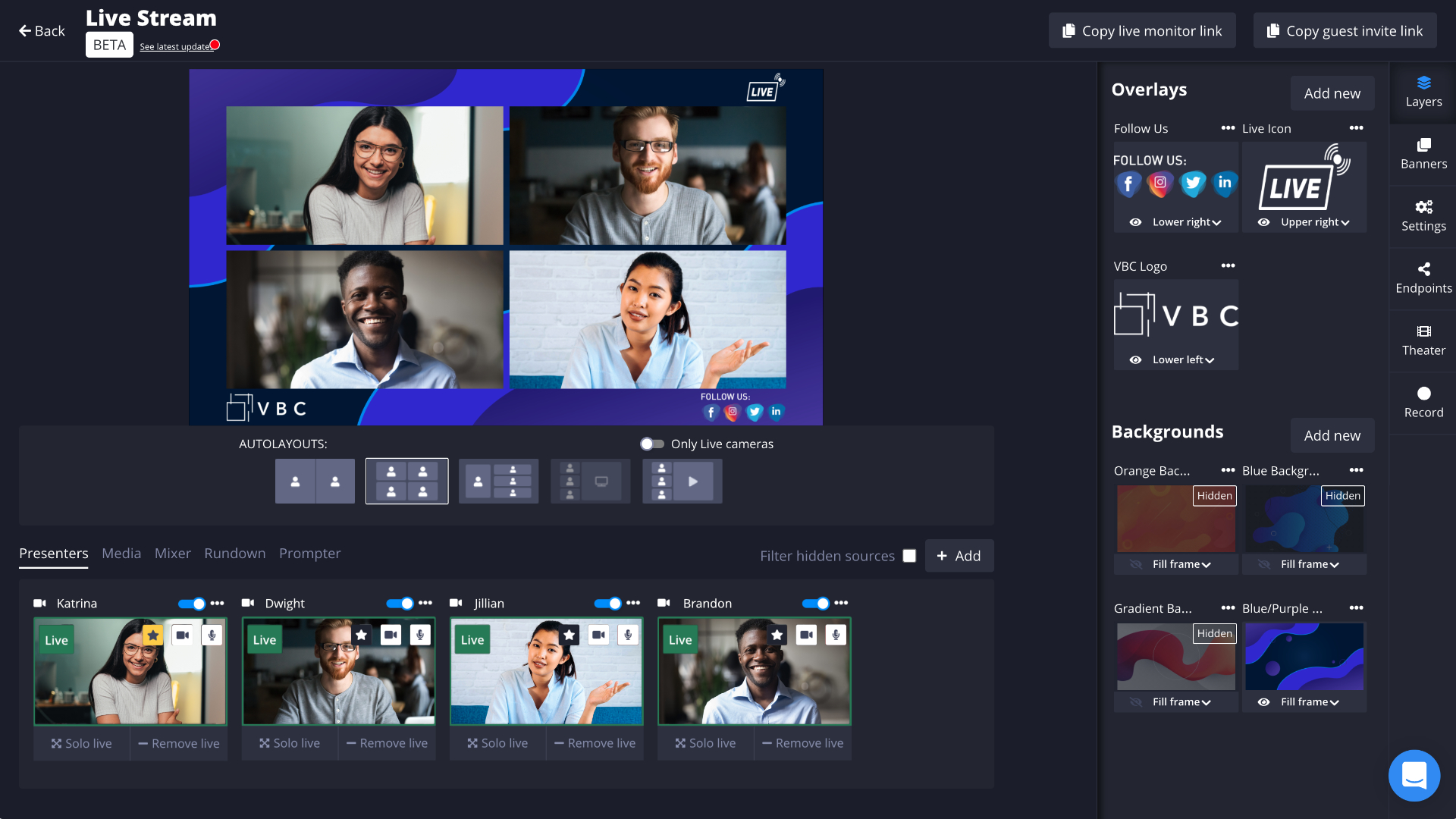Select the four-person grid autolayout
This screenshot has width=1456, height=819.
pyautogui.click(x=406, y=482)
